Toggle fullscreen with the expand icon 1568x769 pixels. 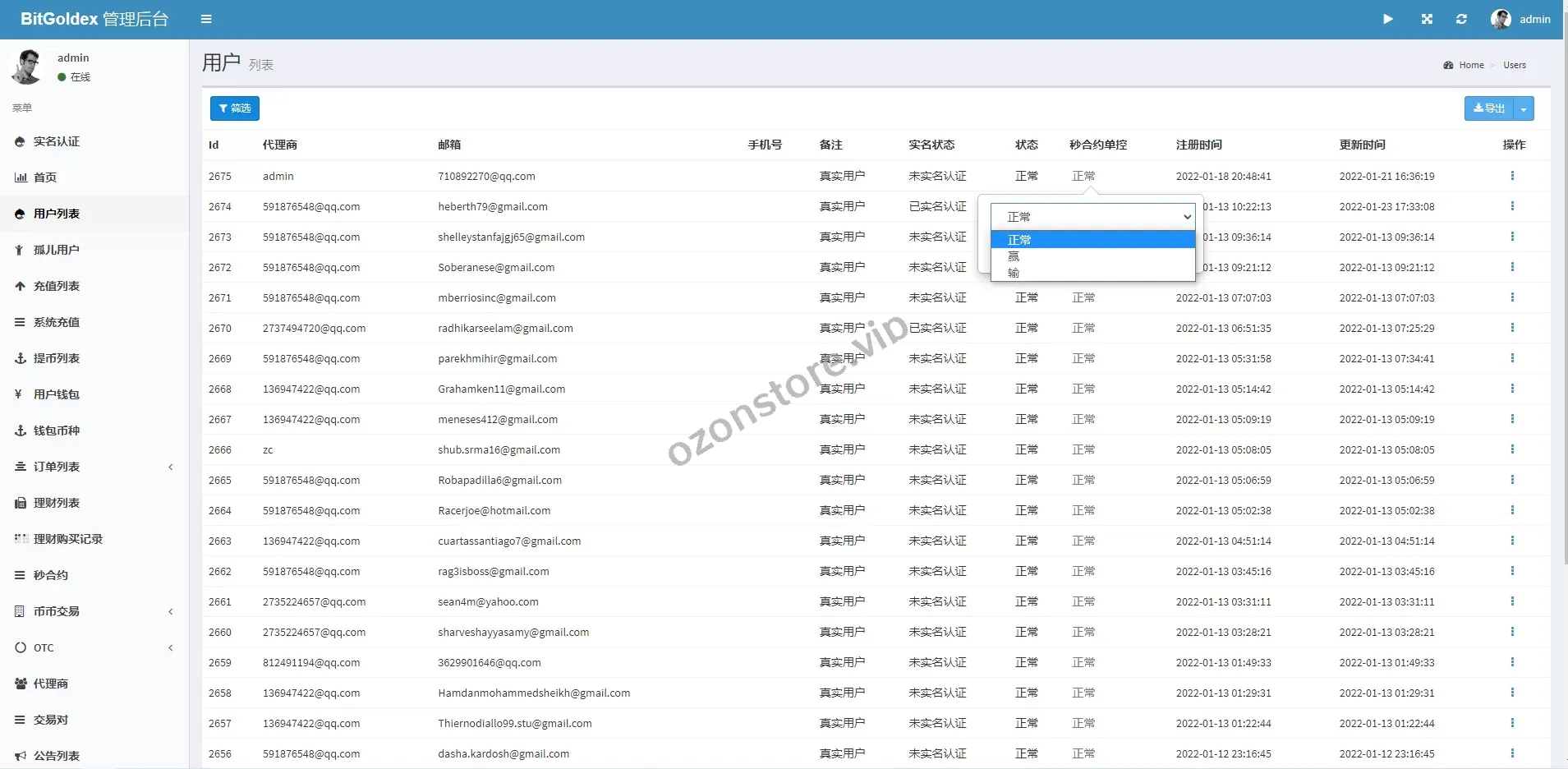click(x=1427, y=19)
